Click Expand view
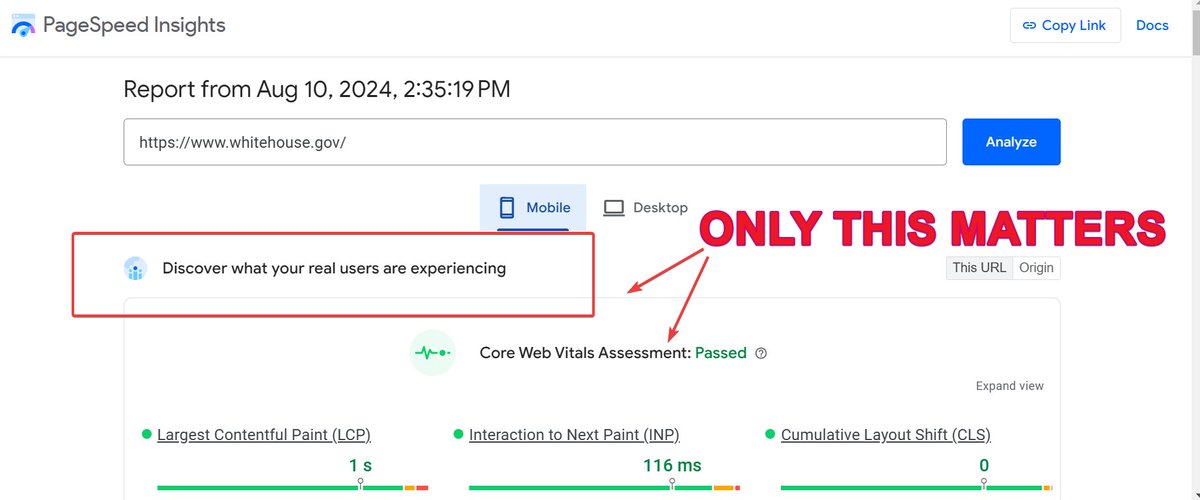 click(x=1010, y=386)
